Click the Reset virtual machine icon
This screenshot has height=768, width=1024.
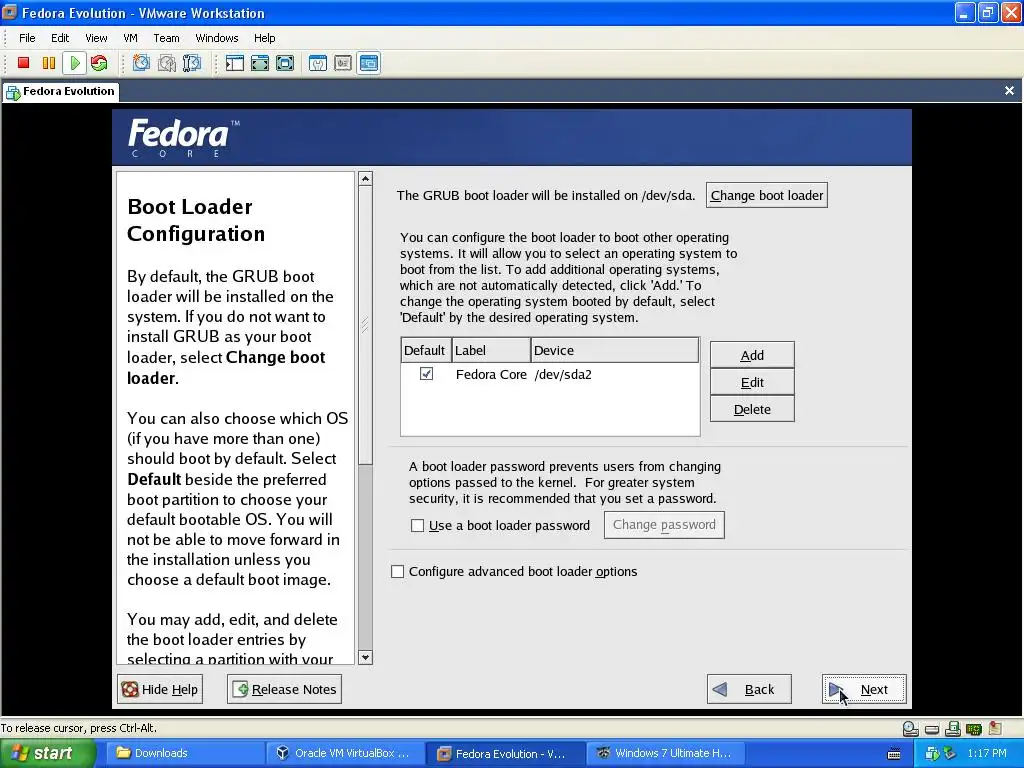click(99, 63)
